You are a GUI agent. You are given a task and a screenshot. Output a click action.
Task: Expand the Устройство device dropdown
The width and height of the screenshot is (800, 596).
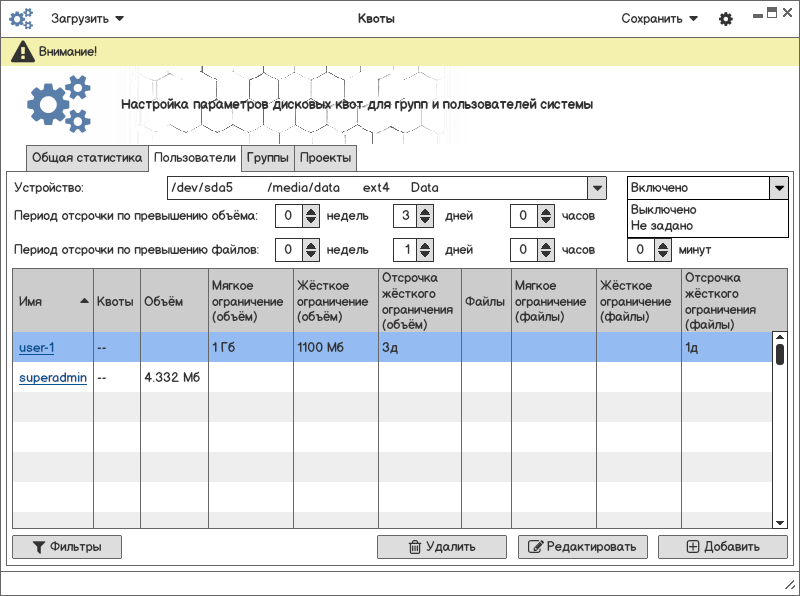pos(596,188)
